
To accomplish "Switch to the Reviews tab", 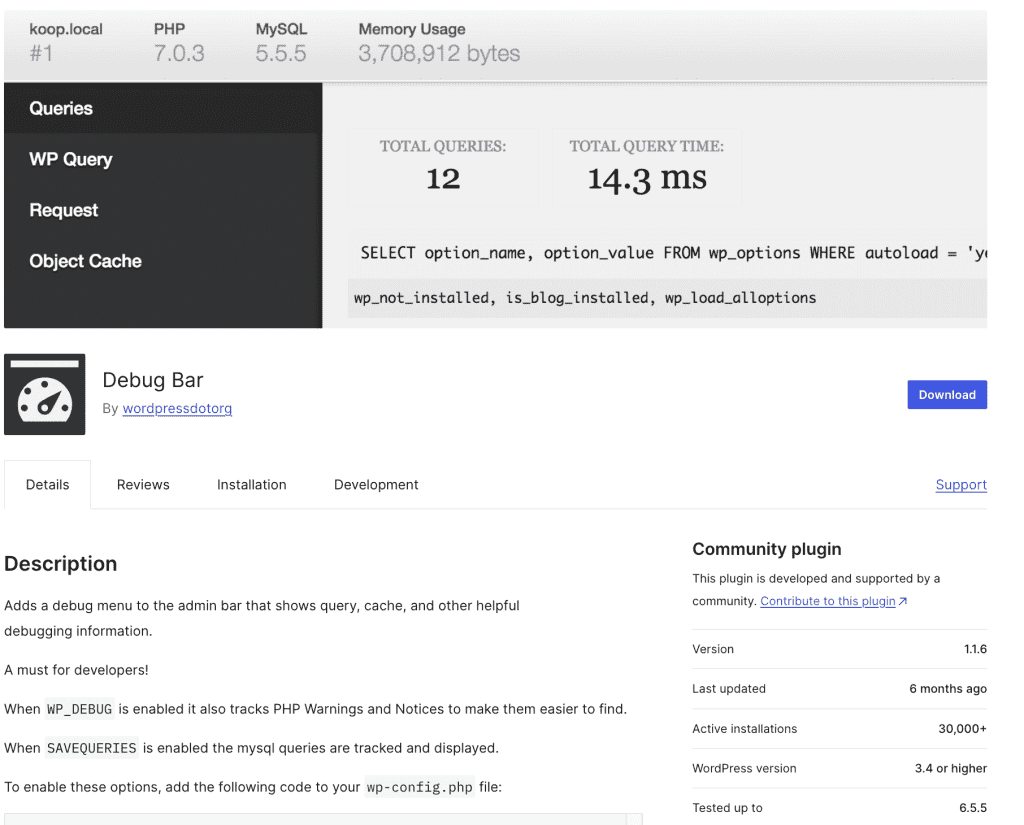I will click(x=143, y=485).
